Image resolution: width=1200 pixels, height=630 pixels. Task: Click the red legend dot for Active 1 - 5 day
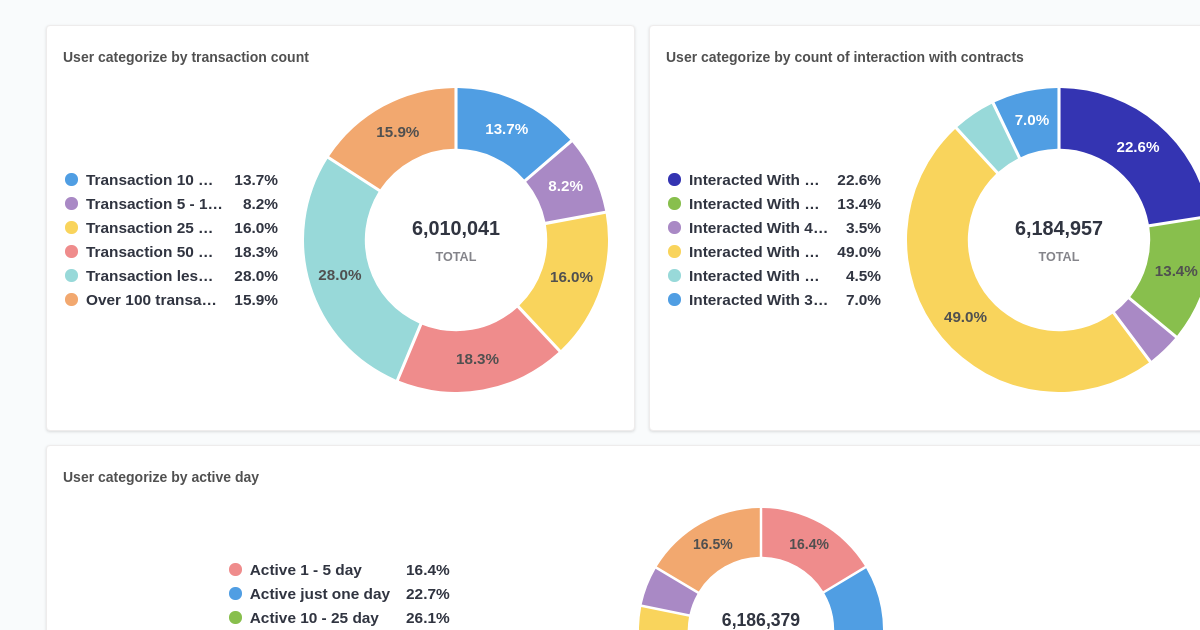pyautogui.click(x=237, y=569)
